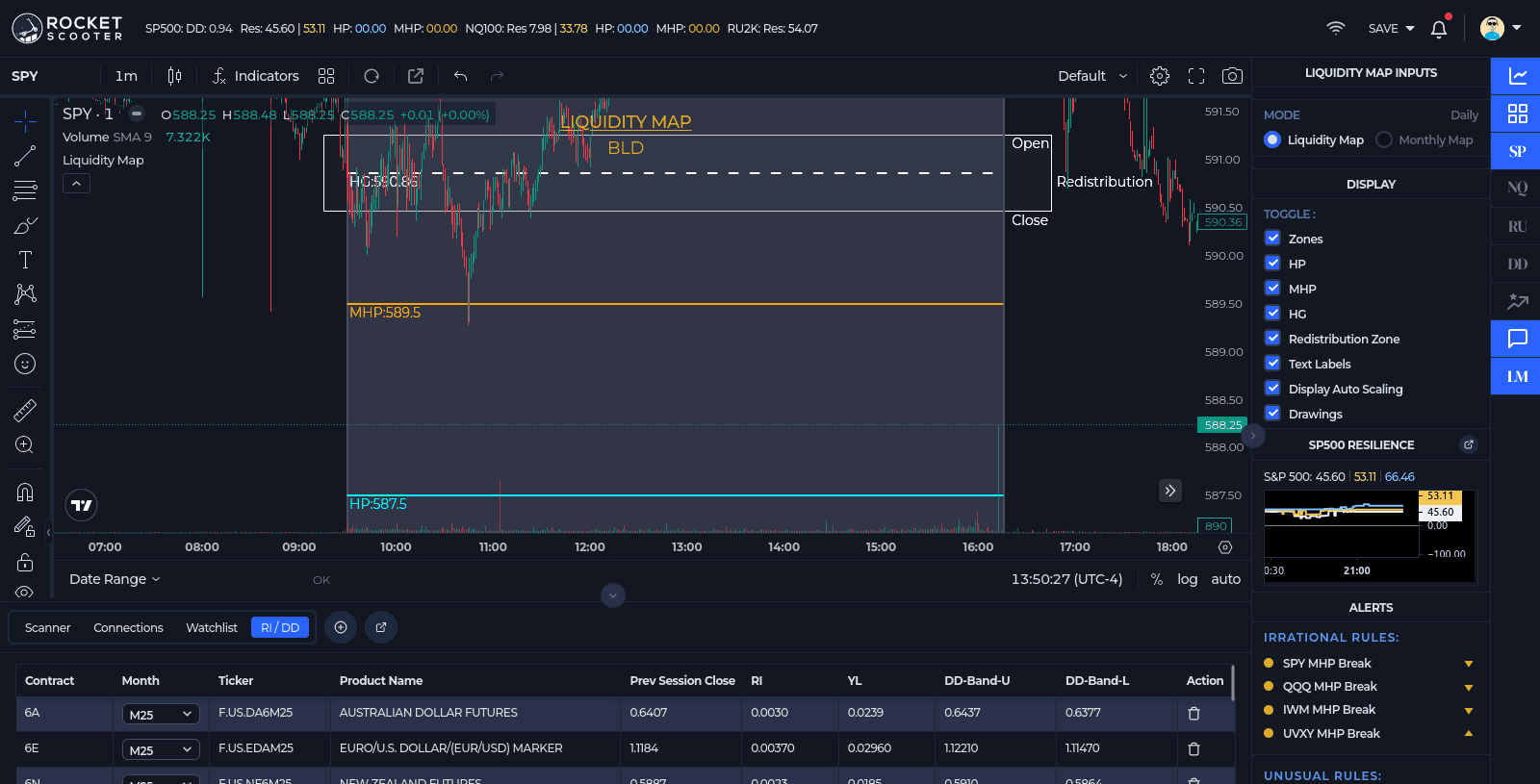
Task: Open the emoji icons tool
Action: tap(25, 364)
